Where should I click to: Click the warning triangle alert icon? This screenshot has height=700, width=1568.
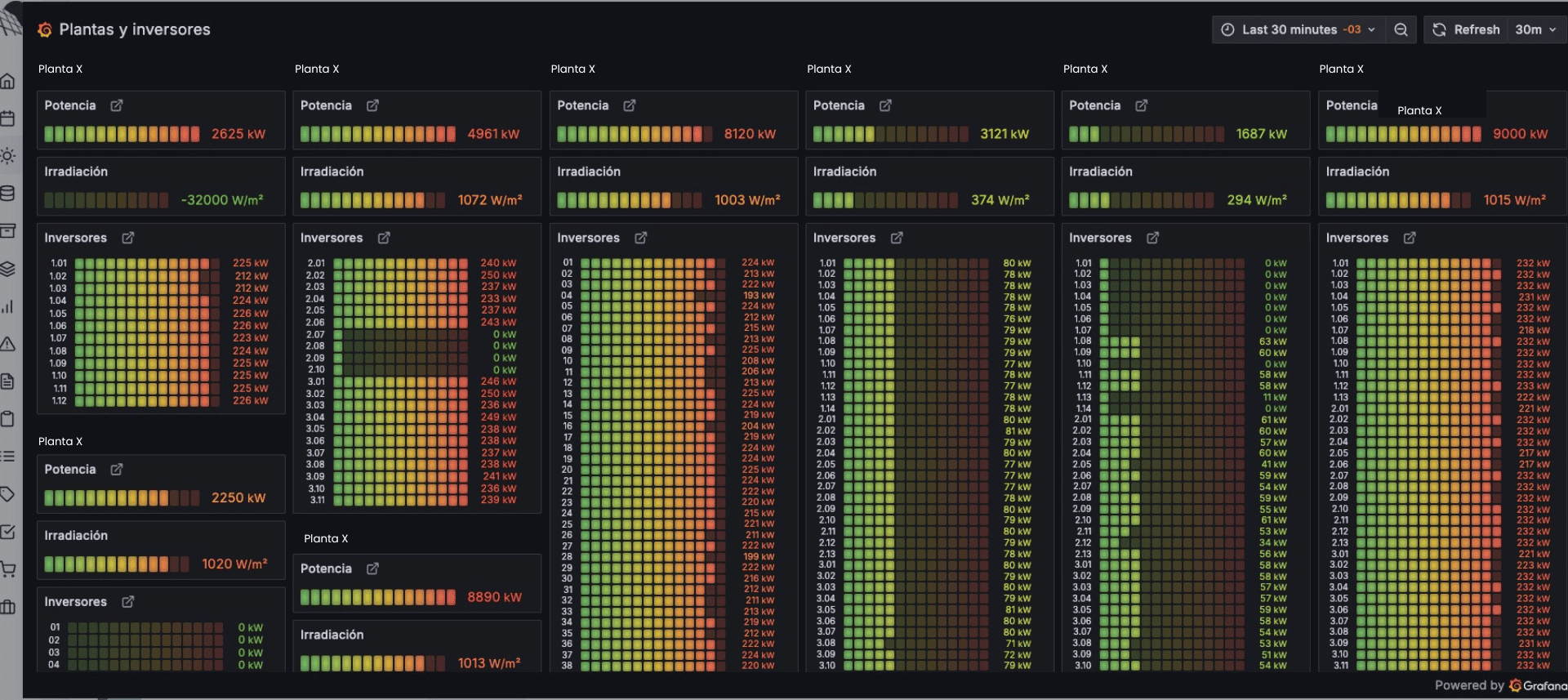click(8, 344)
